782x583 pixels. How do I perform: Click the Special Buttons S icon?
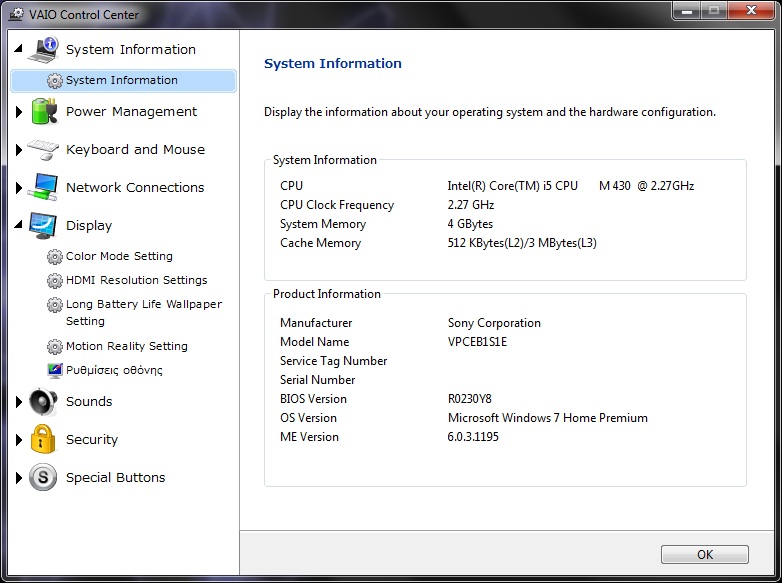click(43, 477)
